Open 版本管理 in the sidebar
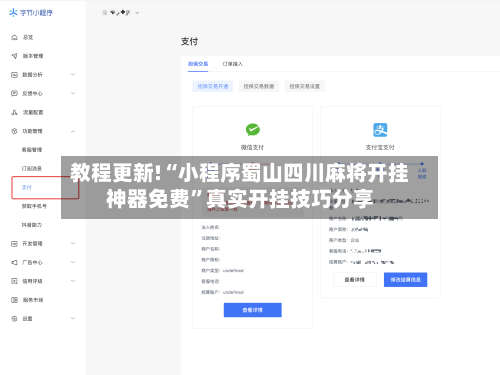The height and width of the screenshot is (375, 500). click(33, 56)
